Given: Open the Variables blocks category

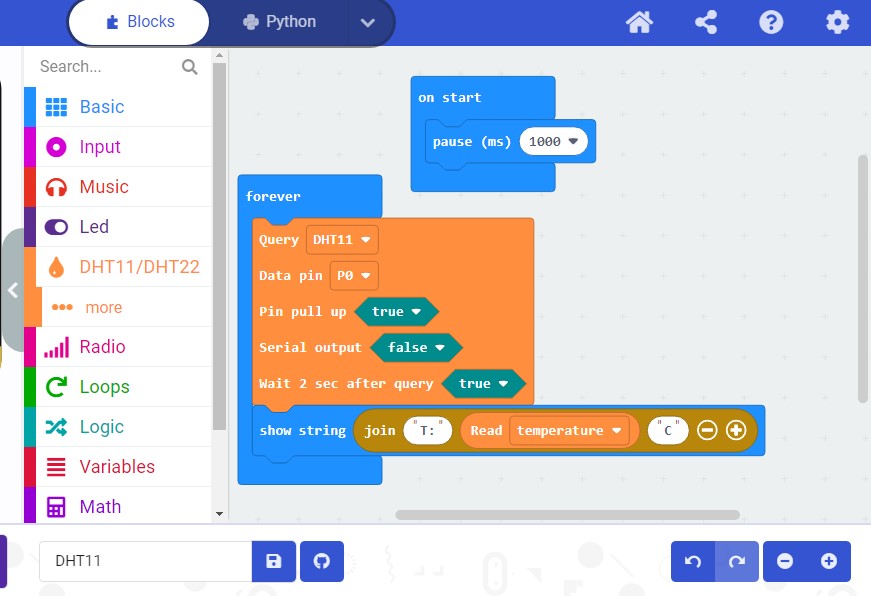Looking at the screenshot, I should pos(118,467).
